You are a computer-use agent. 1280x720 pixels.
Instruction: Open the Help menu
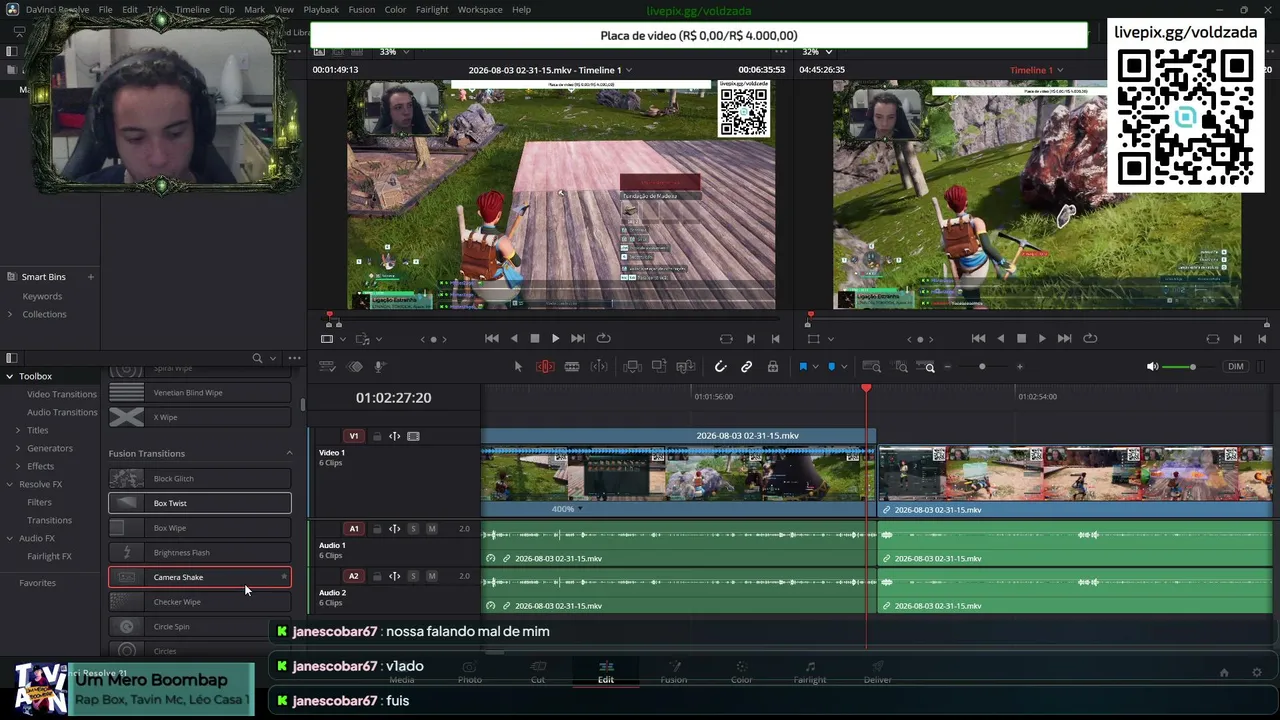point(521,10)
